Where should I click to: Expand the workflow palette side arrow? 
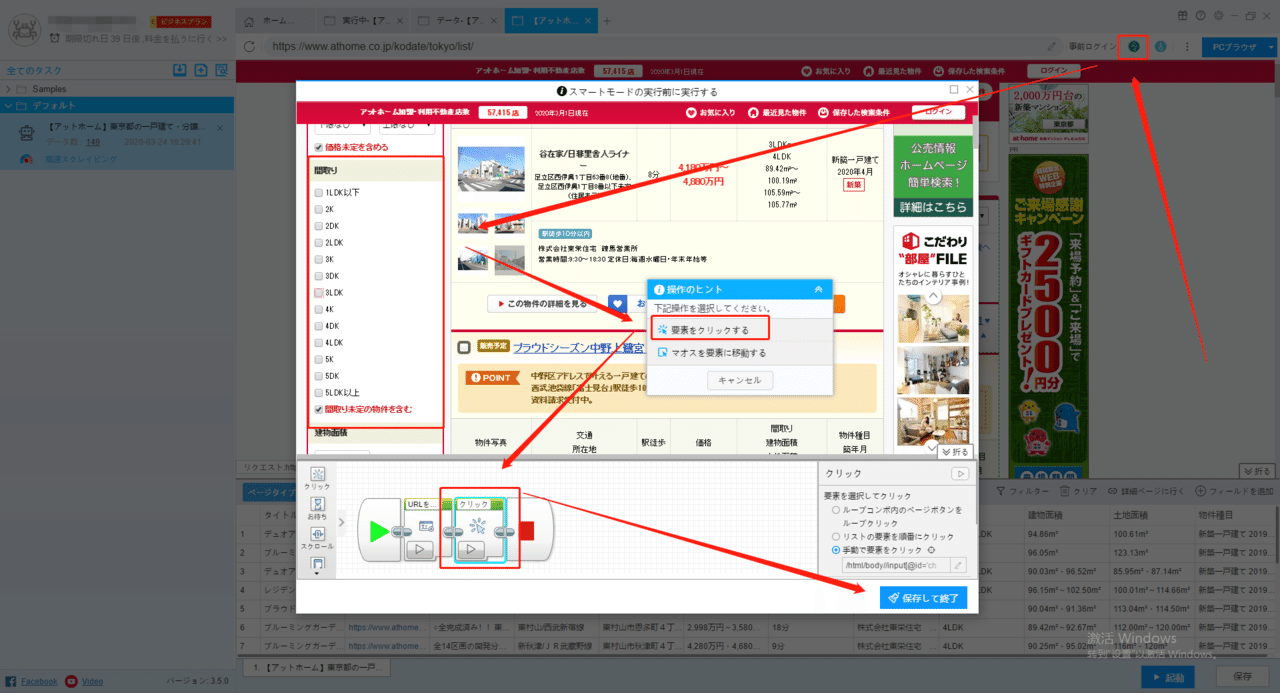(x=342, y=520)
